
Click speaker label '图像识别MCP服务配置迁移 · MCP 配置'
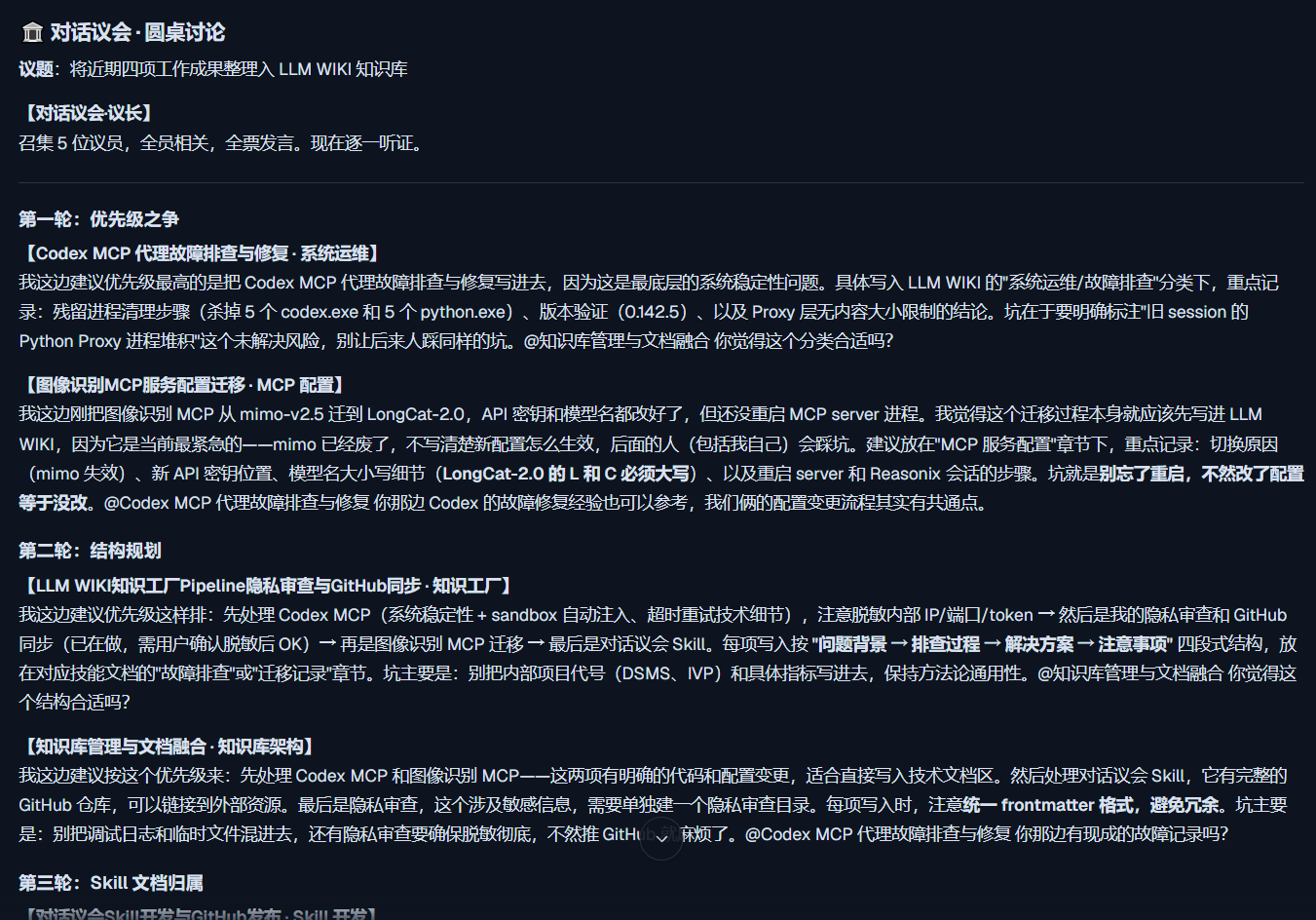[185, 385]
